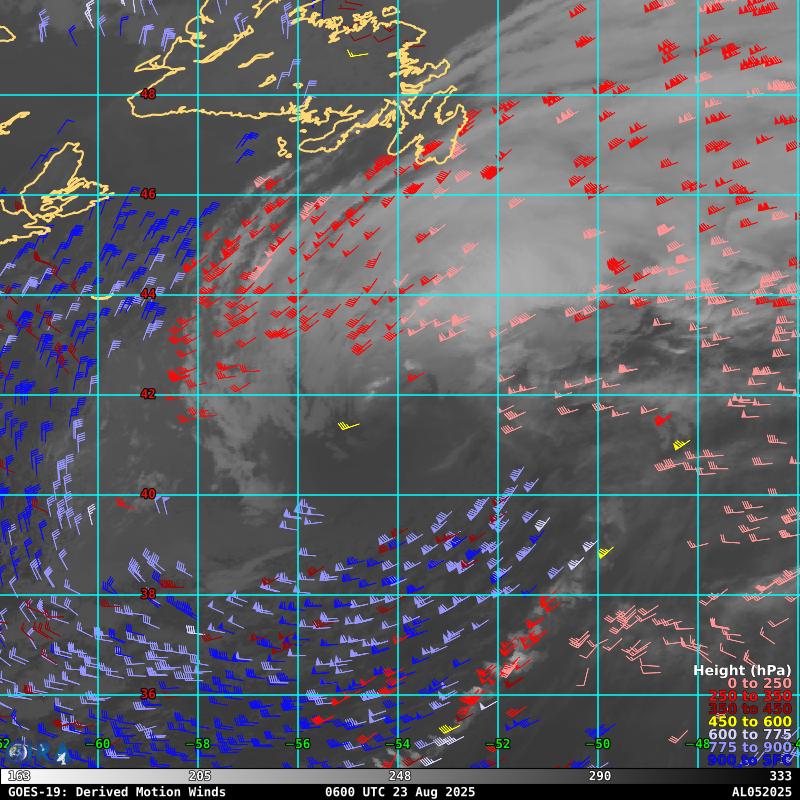Click the latitude label 40

[148, 494]
